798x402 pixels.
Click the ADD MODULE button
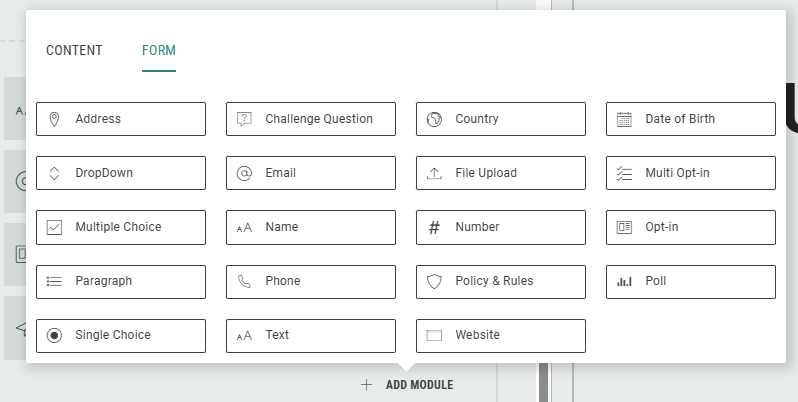[x=408, y=385]
